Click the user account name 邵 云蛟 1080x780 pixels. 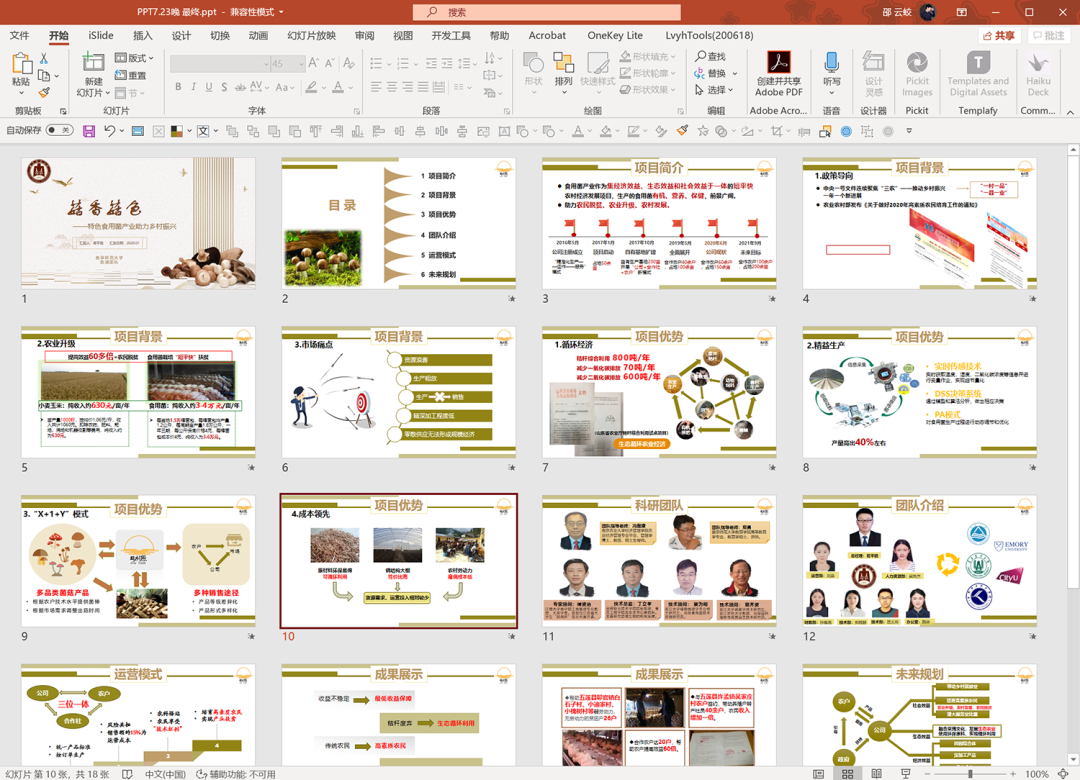click(x=897, y=12)
